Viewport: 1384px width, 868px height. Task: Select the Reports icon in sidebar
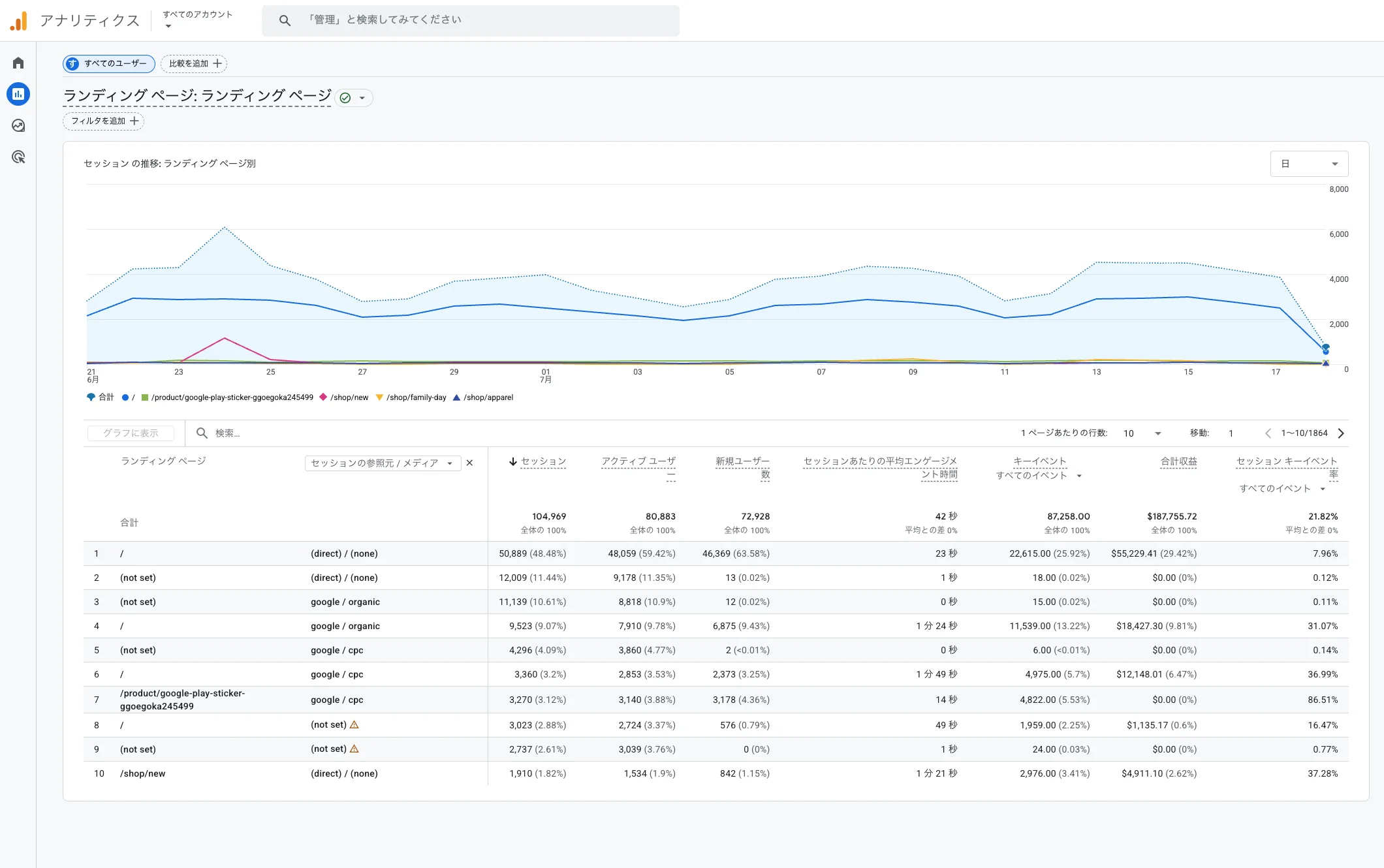pyautogui.click(x=18, y=94)
